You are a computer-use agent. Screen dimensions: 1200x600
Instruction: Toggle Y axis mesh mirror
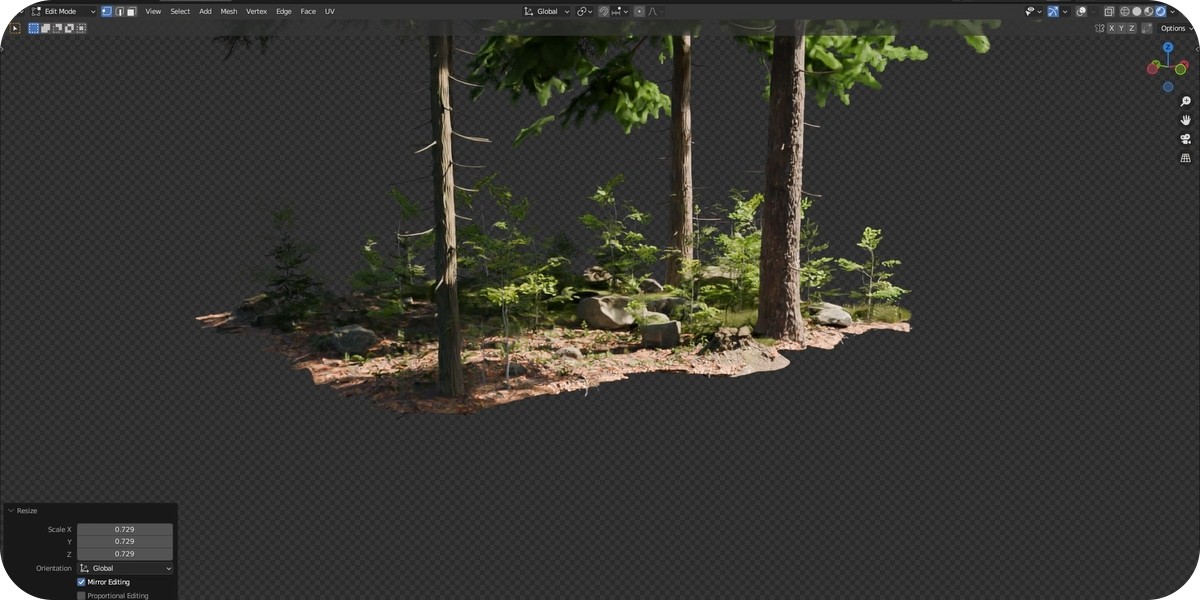coord(1122,28)
